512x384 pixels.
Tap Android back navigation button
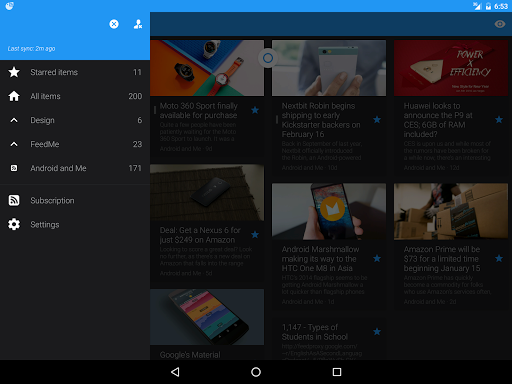(175, 372)
